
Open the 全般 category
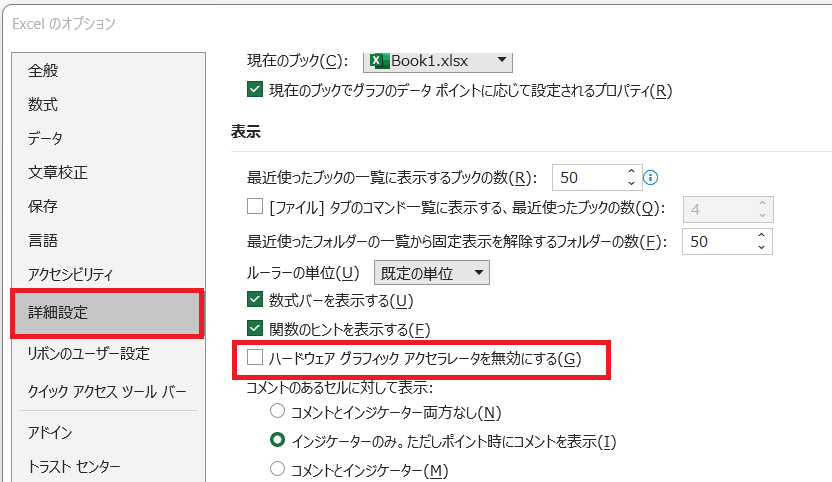43,71
